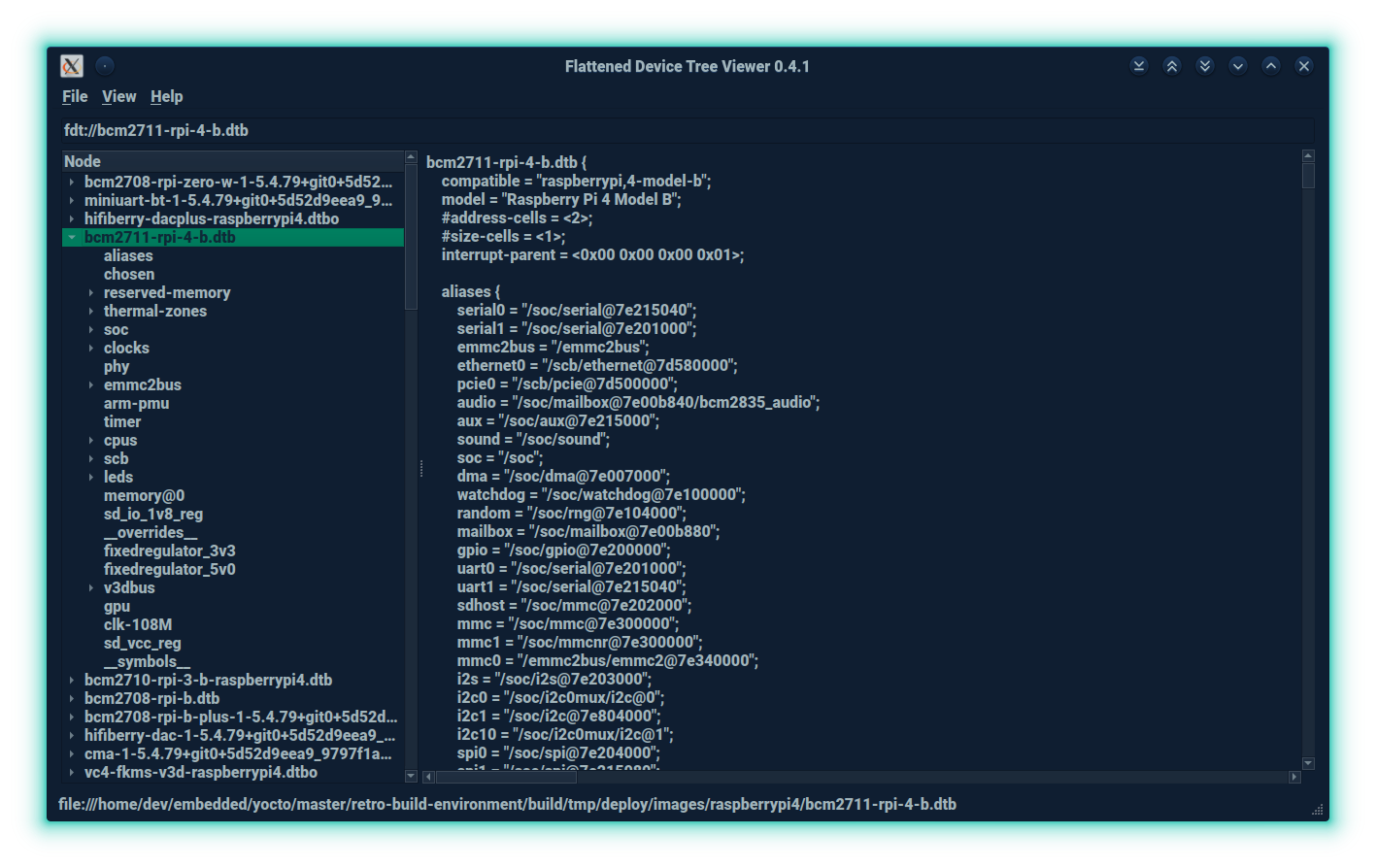Expand the cma-1-5.4.79 tree node
The width and height of the screenshot is (1376, 868).
click(x=72, y=753)
